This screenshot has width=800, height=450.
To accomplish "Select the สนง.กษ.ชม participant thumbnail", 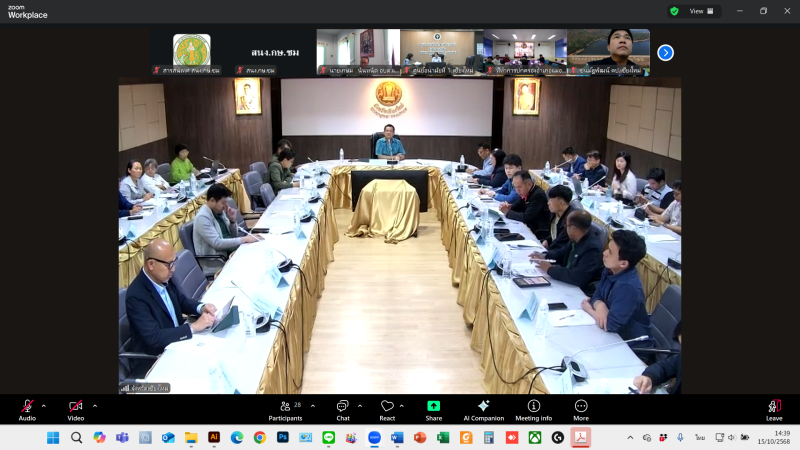I will click(274, 52).
